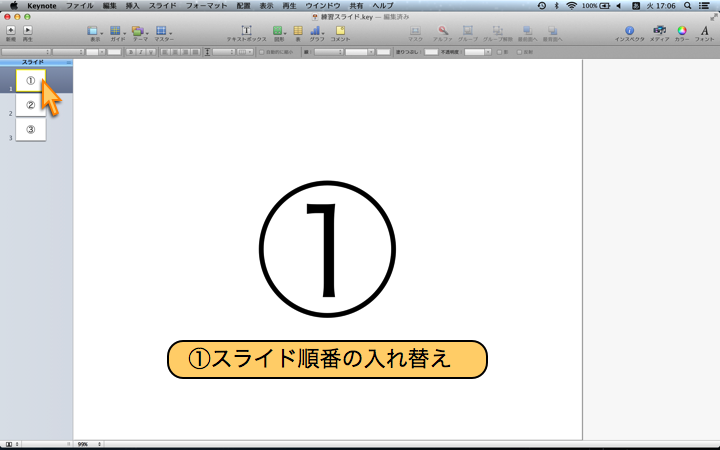This screenshot has height=450, width=720.
Task: Open the 配置 menu
Action: click(x=243, y=6)
